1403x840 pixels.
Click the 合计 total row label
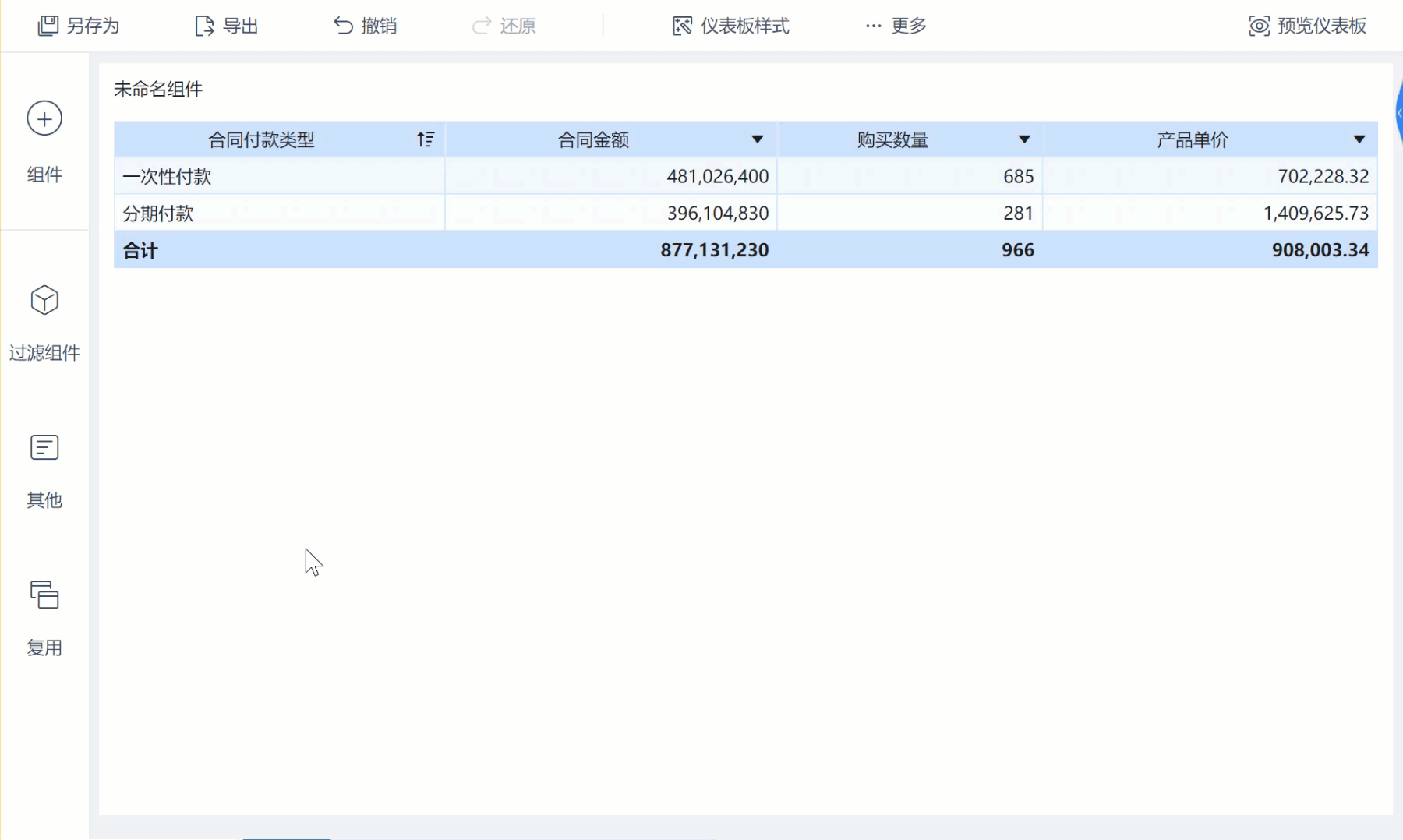coord(140,250)
